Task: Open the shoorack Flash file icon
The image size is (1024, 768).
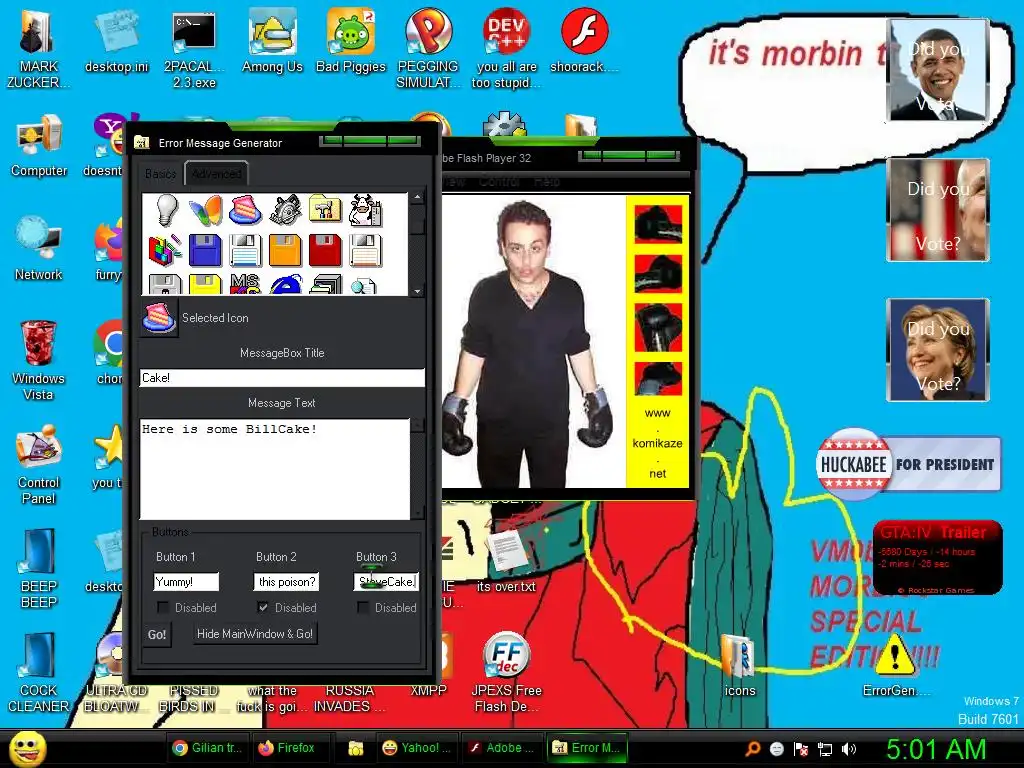Action: 584,41
